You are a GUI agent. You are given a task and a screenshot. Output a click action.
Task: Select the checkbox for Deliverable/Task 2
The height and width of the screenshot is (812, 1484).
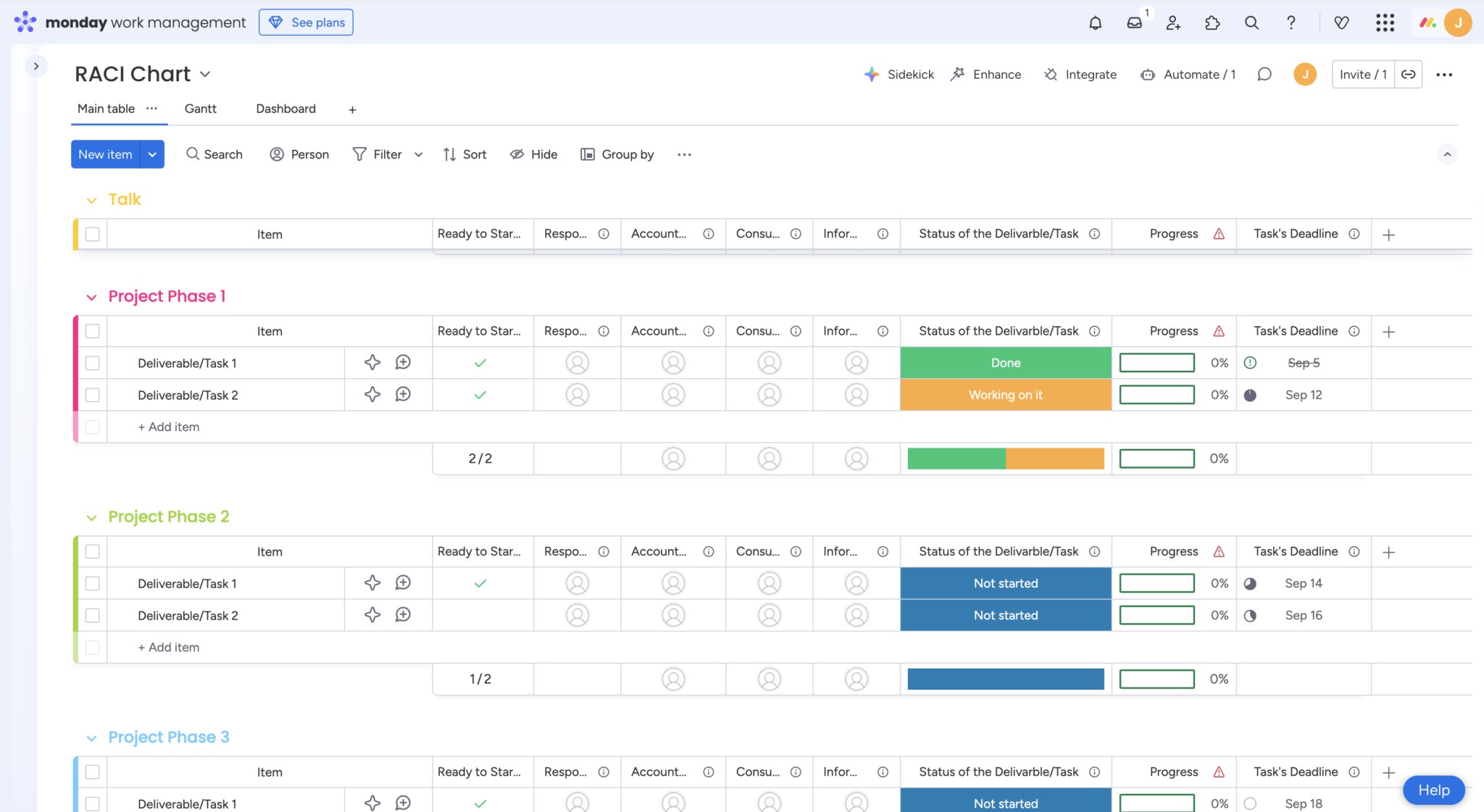[x=93, y=395]
